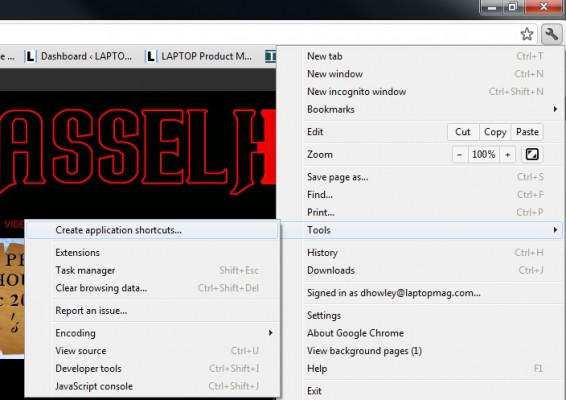Select Find... menu item
The height and width of the screenshot is (400, 566).
pos(419,195)
